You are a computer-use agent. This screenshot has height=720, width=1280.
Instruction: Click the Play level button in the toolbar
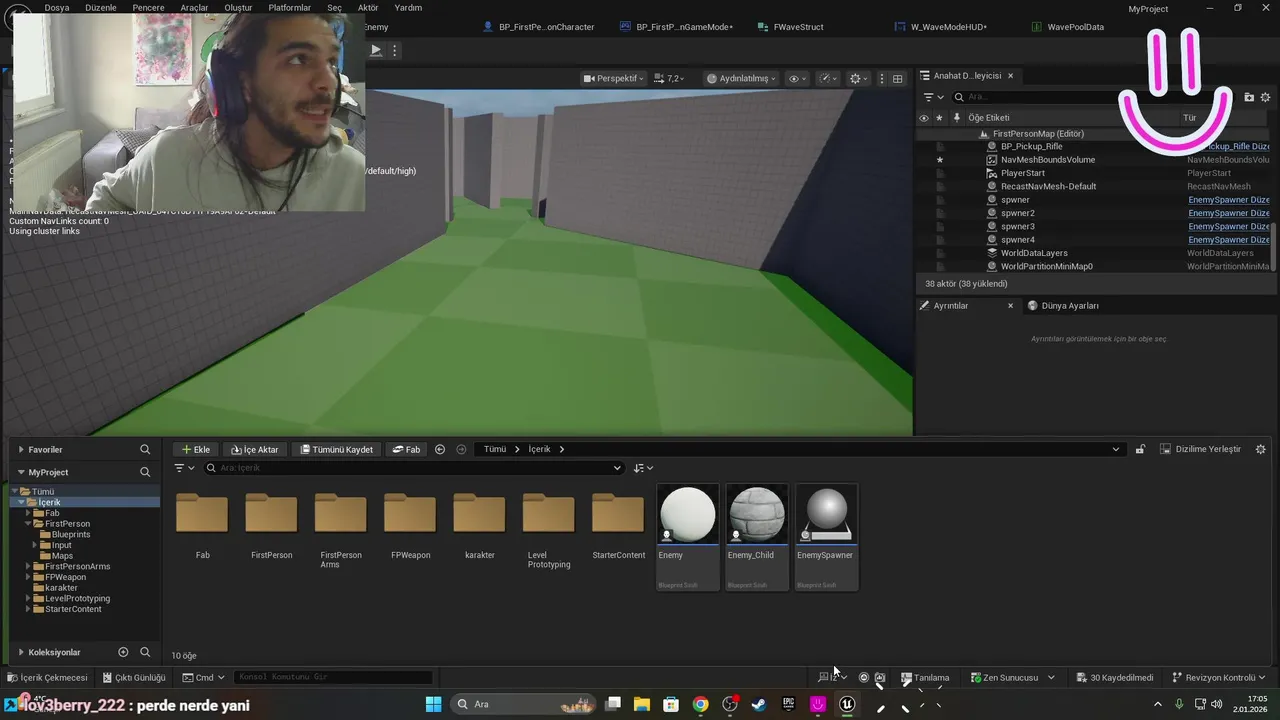tap(376, 50)
